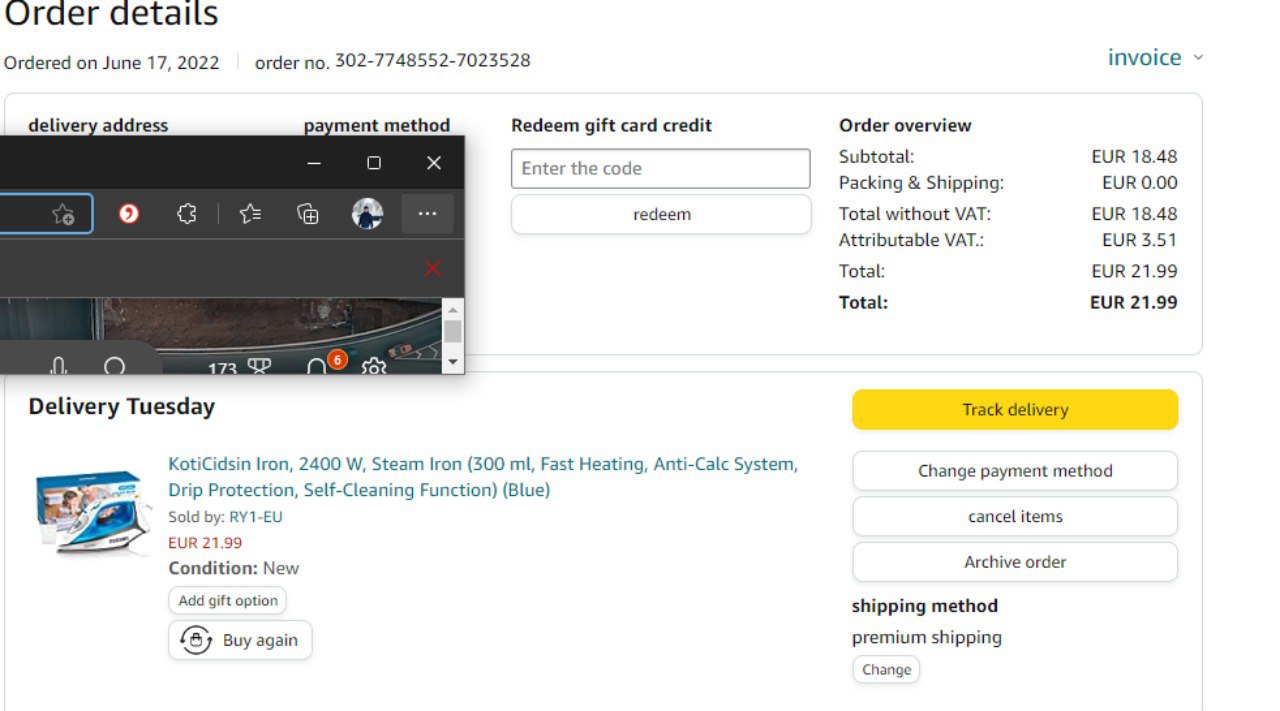Click the yellow Track delivery button
The height and width of the screenshot is (711, 1280).
click(1014, 410)
